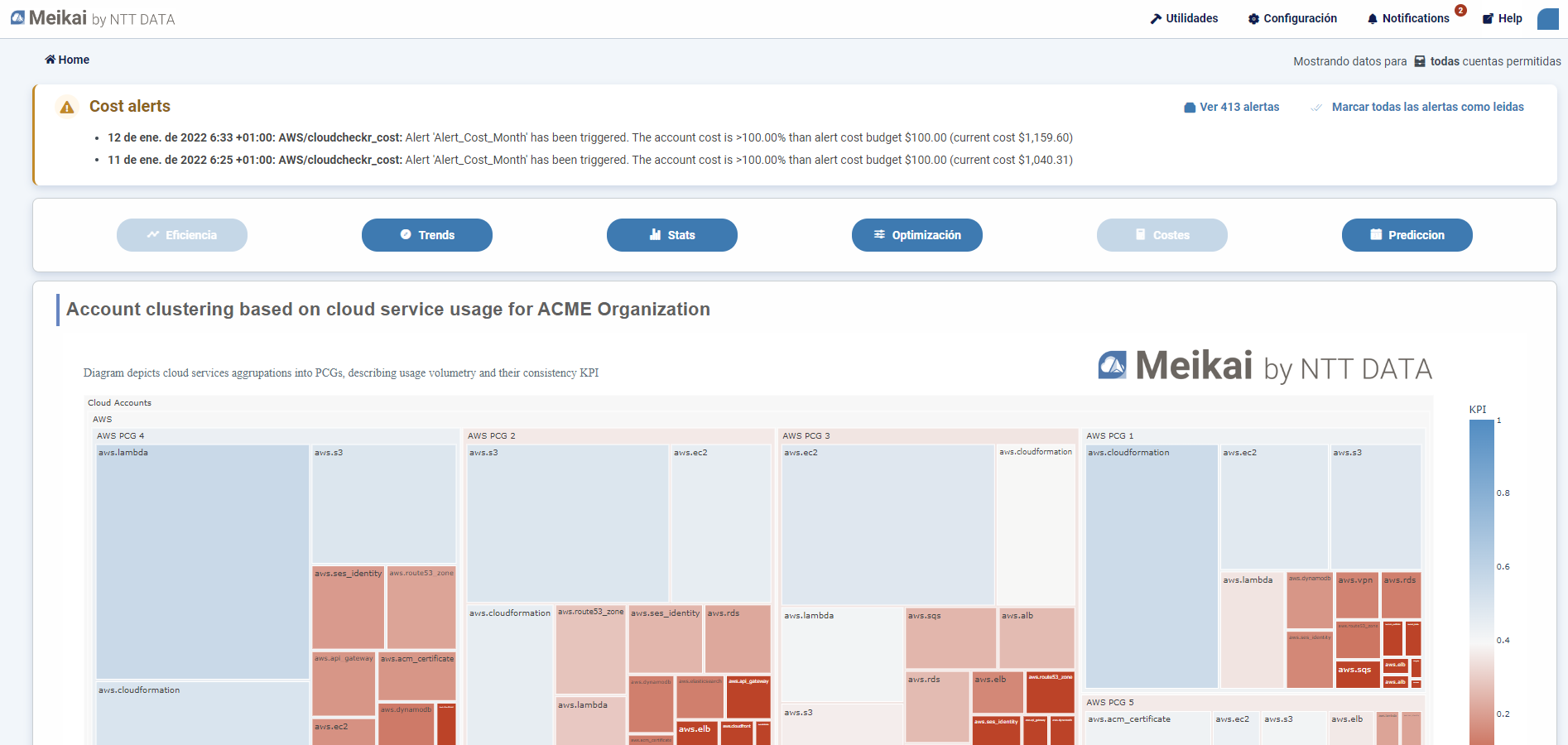Click aws.acm_certificate tile in AWS PCG 5

pos(1148,728)
